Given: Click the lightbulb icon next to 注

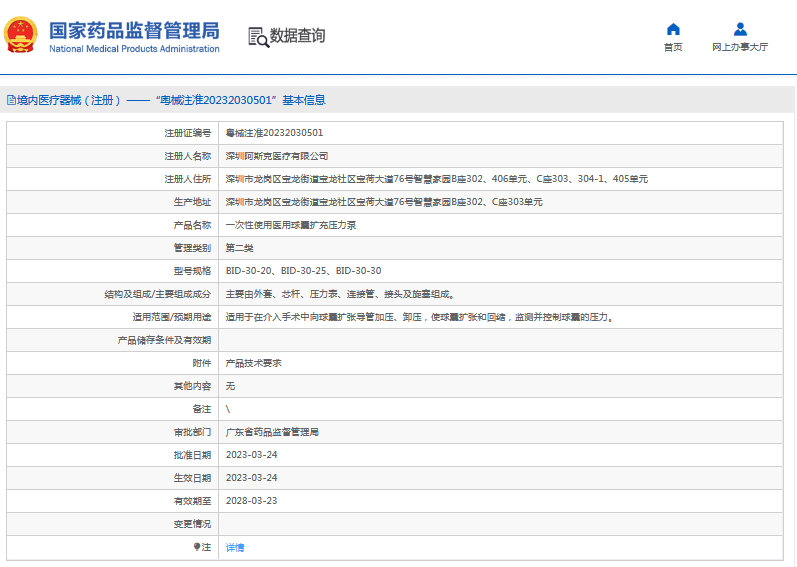Looking at the screenshot, I should coord(197,547).
